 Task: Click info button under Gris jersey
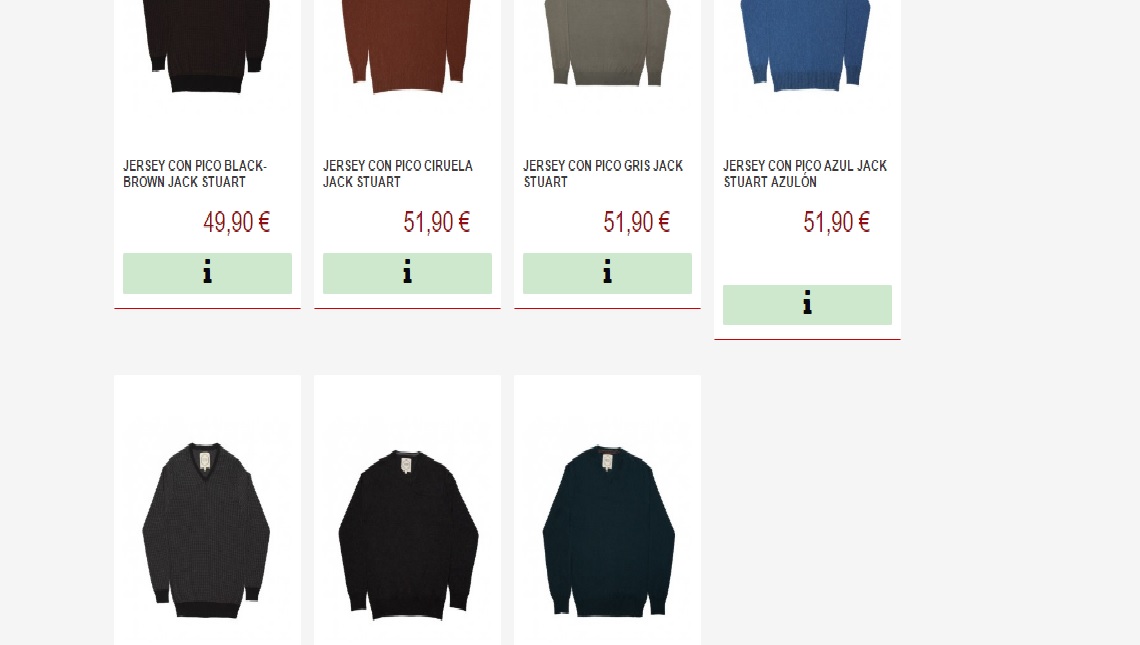point(607,273)
